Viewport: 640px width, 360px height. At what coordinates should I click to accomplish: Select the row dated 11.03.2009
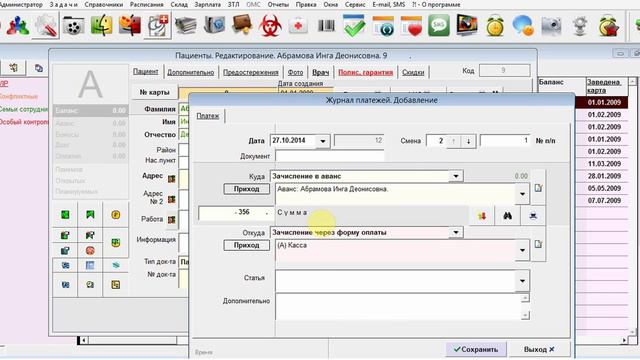click(604, 164)
